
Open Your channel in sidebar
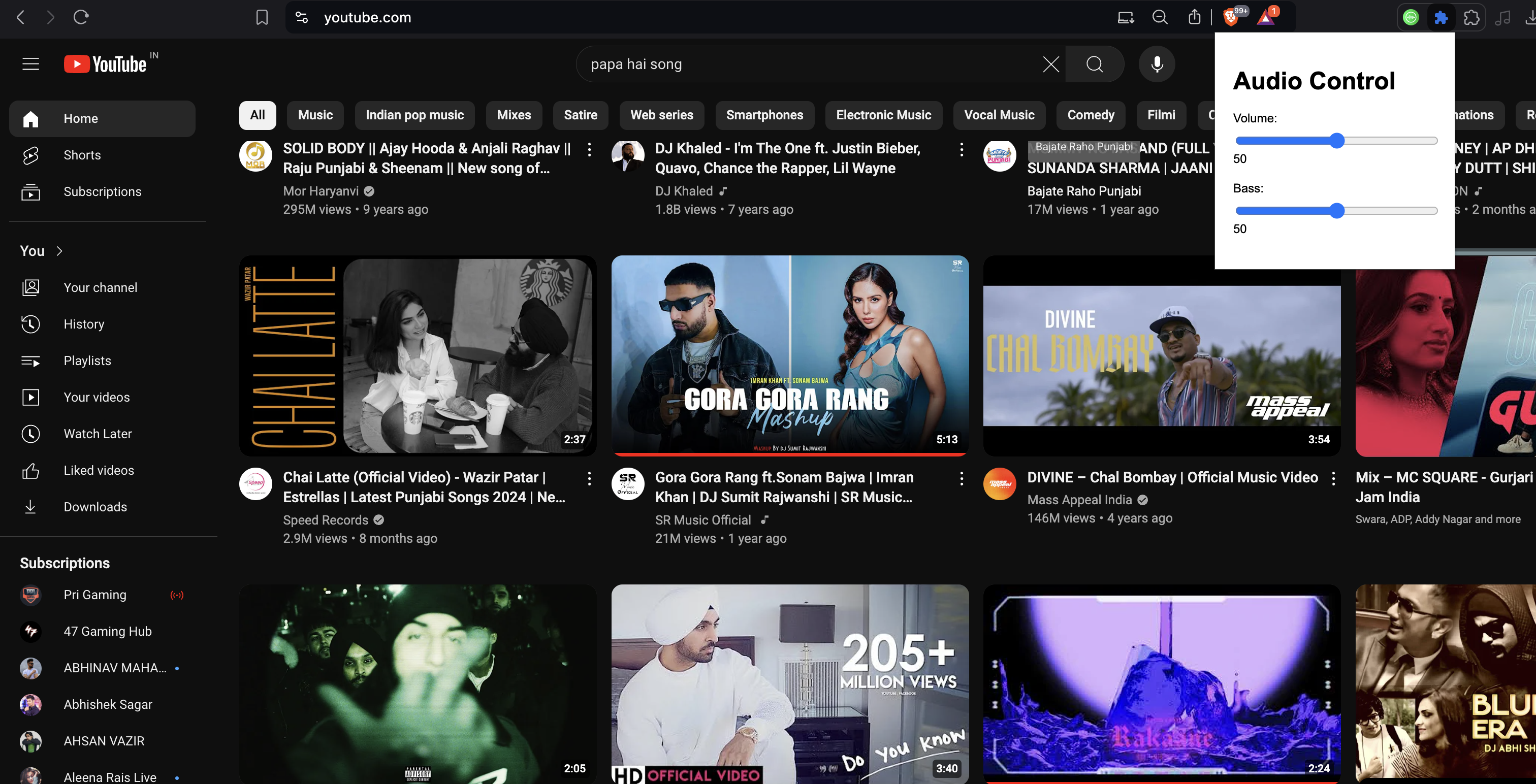pos(102,287)
